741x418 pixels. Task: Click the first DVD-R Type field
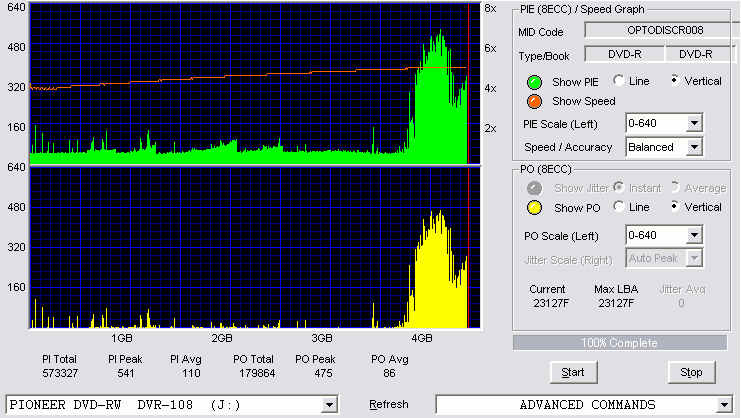624,54
